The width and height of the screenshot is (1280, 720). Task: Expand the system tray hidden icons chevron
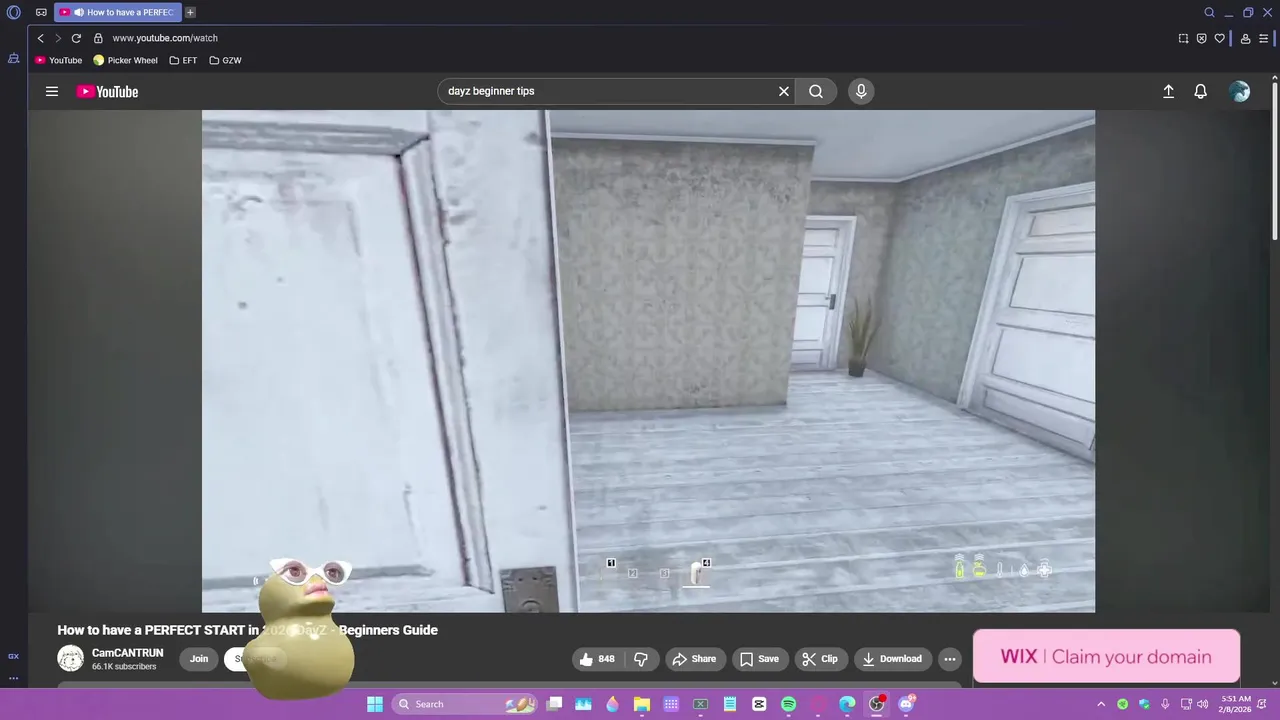click(x=1101, y=704)
